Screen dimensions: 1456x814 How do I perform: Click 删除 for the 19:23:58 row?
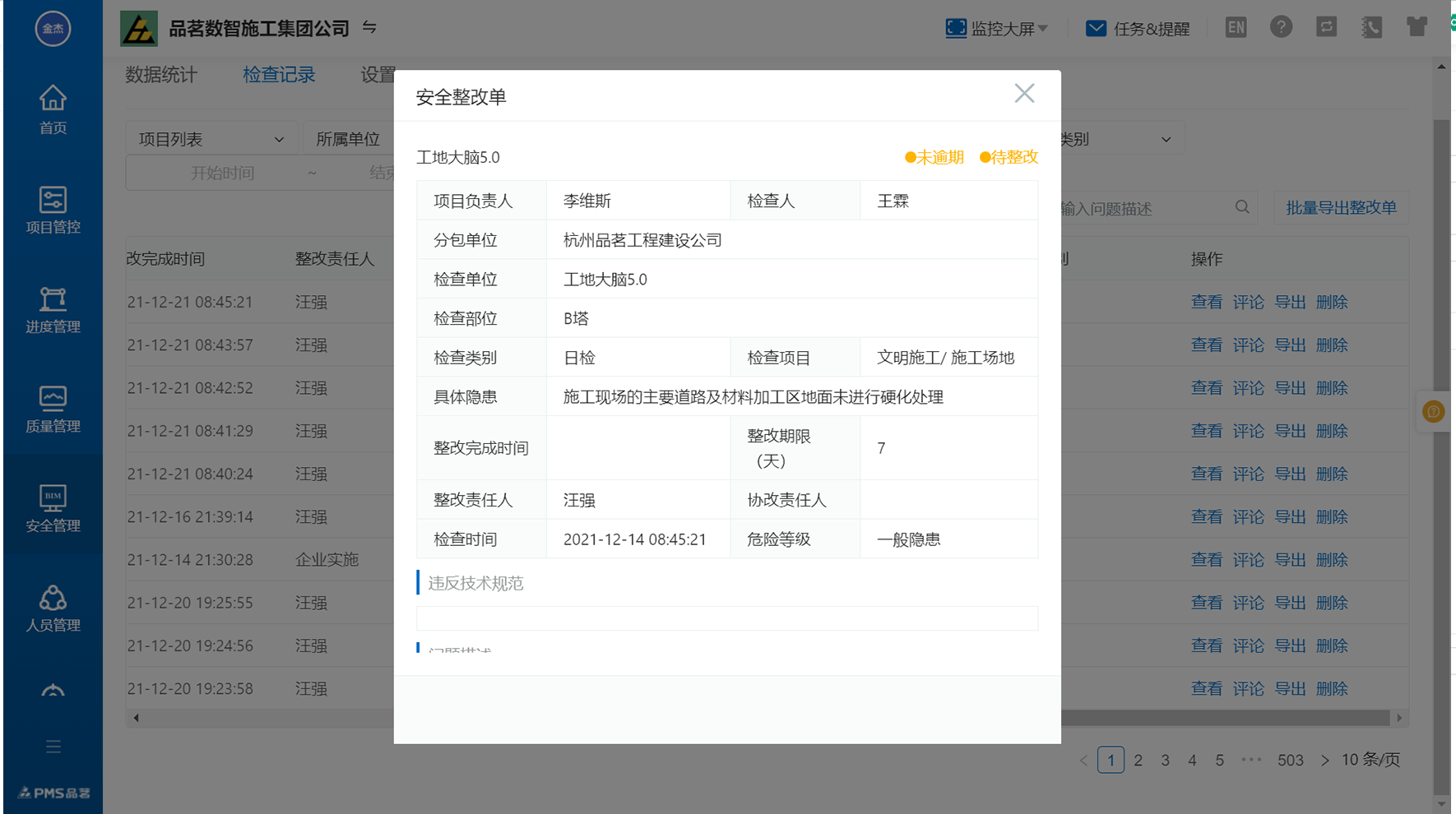click(x=1332, y=688)
